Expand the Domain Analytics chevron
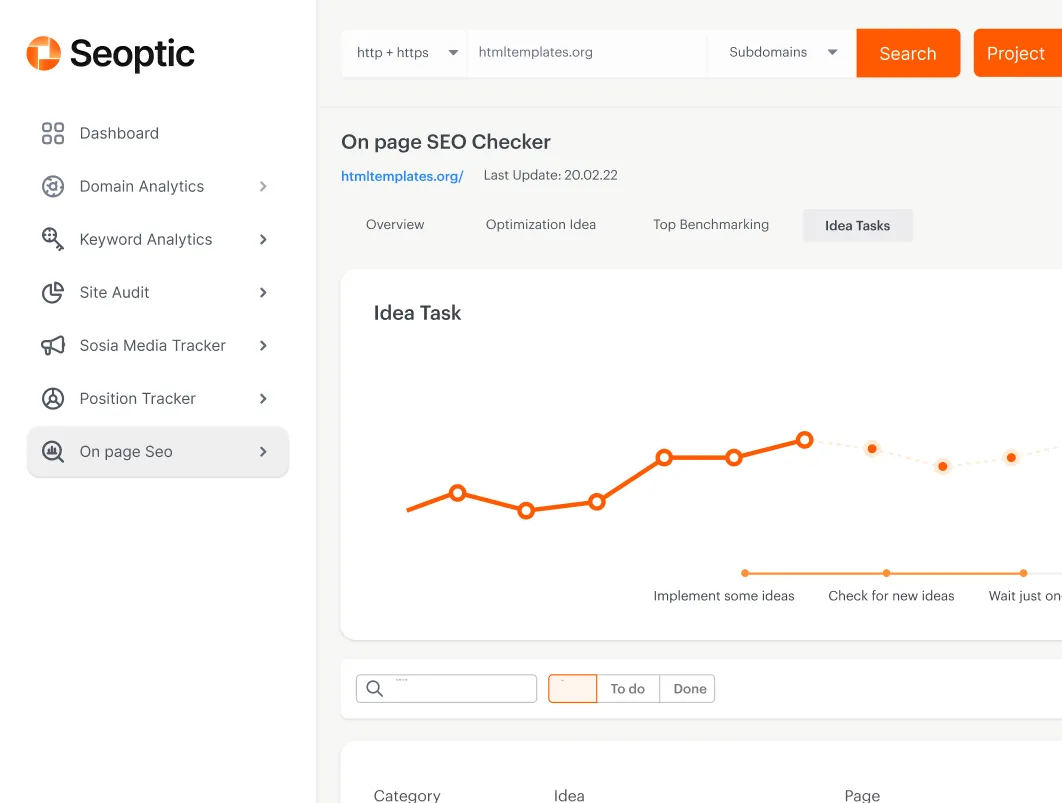 click(263, 186)
